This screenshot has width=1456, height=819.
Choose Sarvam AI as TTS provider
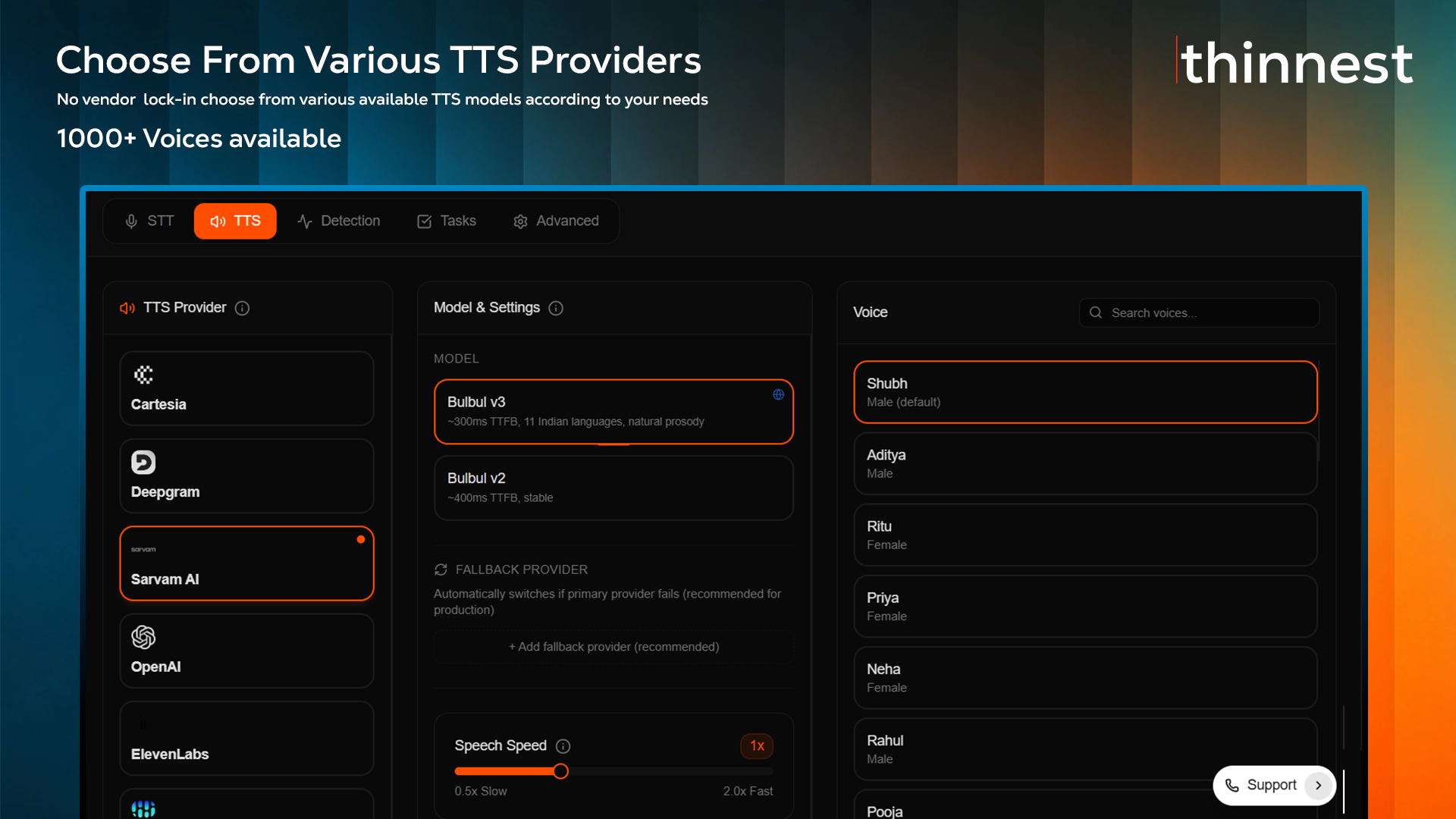point(246,563)
